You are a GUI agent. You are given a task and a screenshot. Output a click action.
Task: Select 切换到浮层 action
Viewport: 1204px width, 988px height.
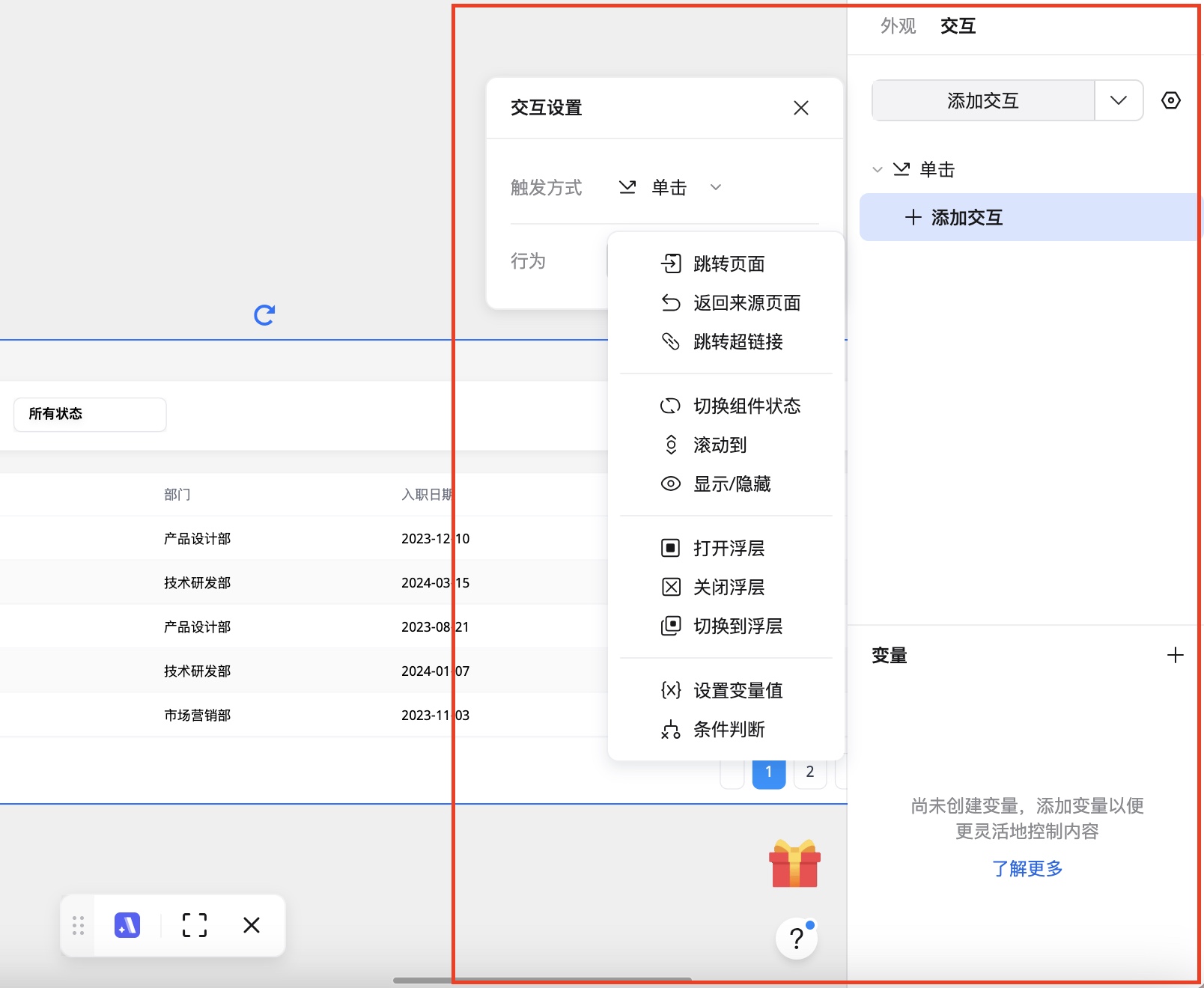726,626
